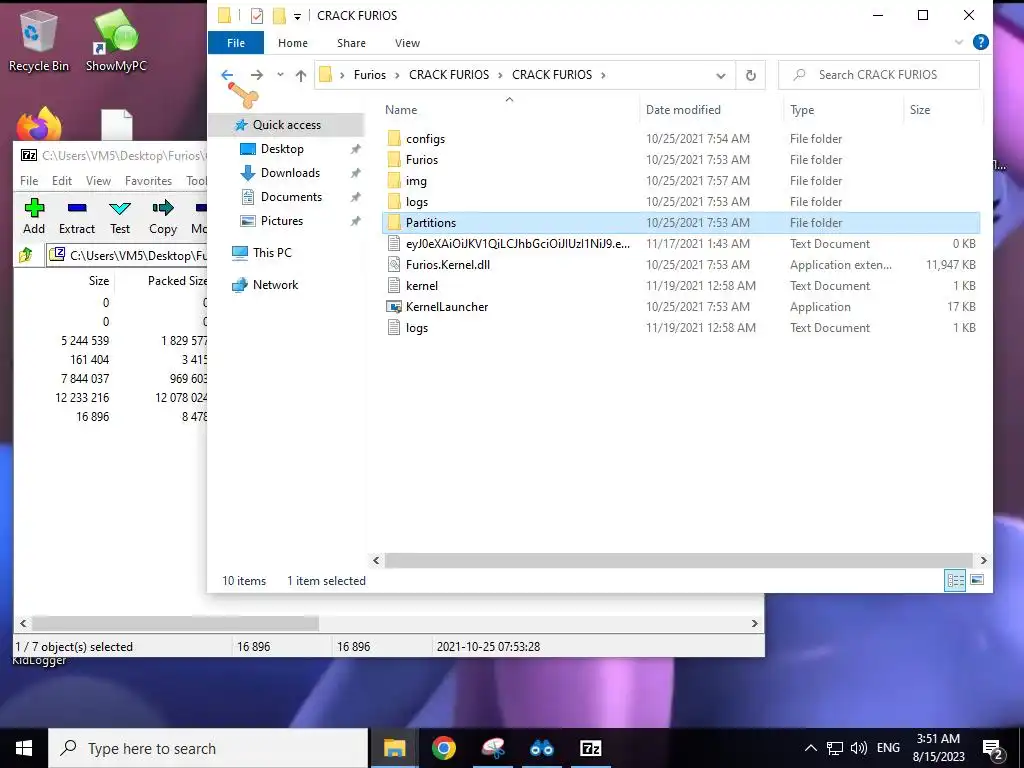
Task: Click the Properties quick access toolbar icon
Action: point(257,16)
